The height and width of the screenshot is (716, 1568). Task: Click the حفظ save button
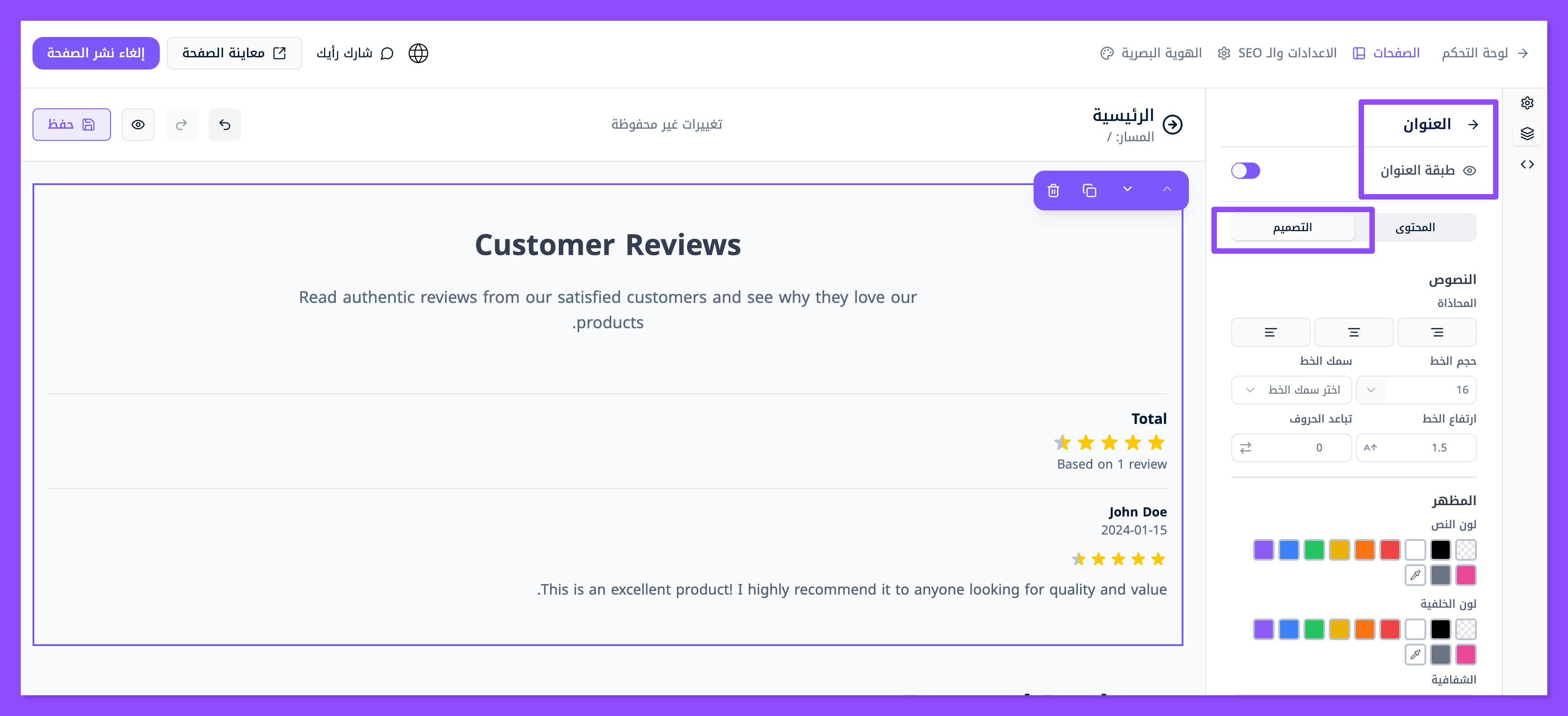[72, 125]
